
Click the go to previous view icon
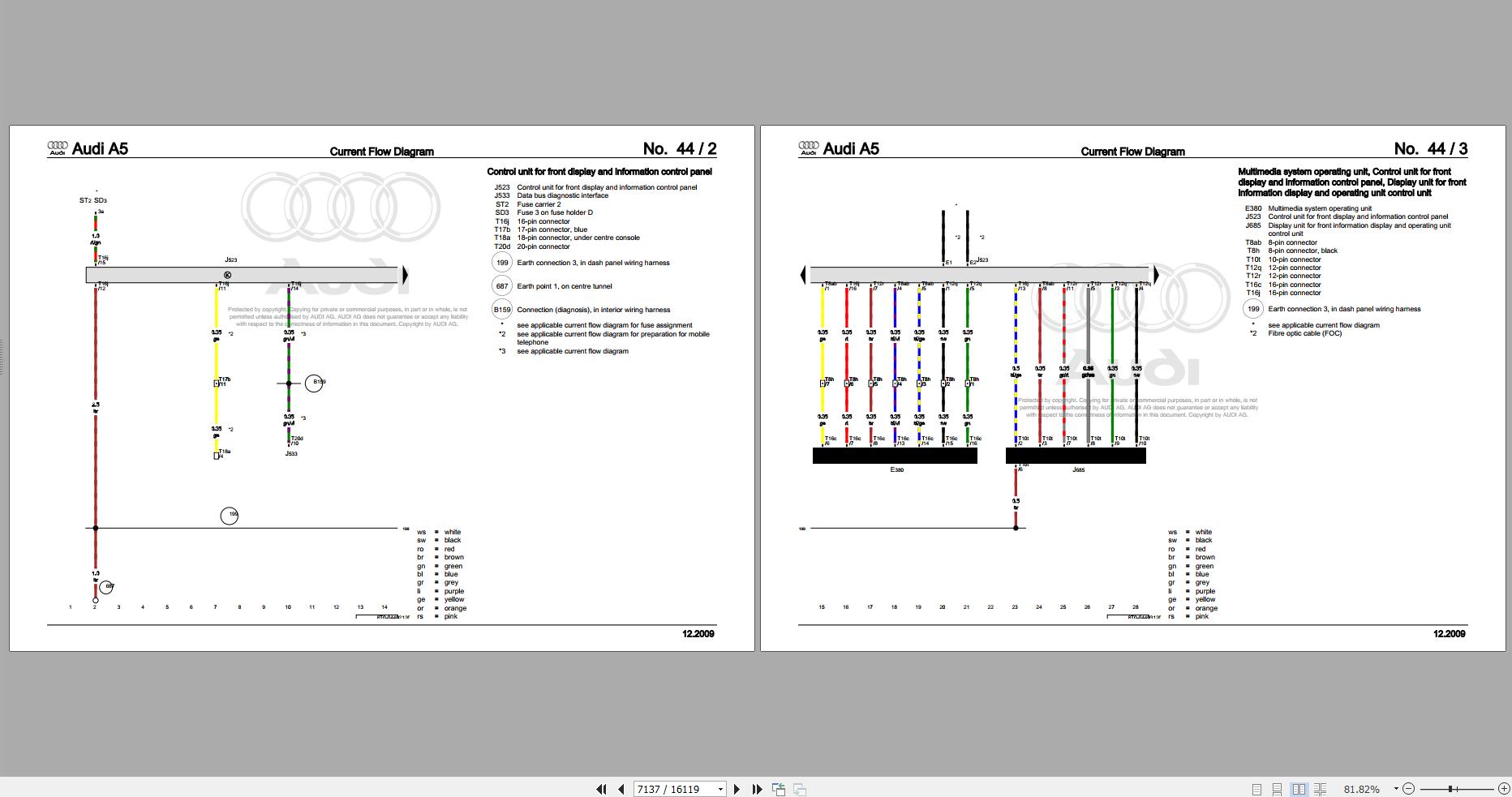click(x=779, y=789)
